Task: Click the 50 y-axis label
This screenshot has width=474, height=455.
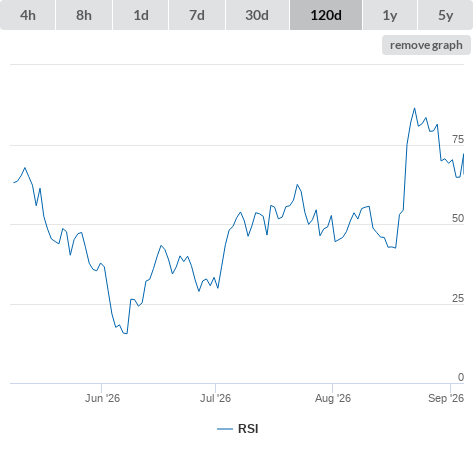Action: pos(458,218)
